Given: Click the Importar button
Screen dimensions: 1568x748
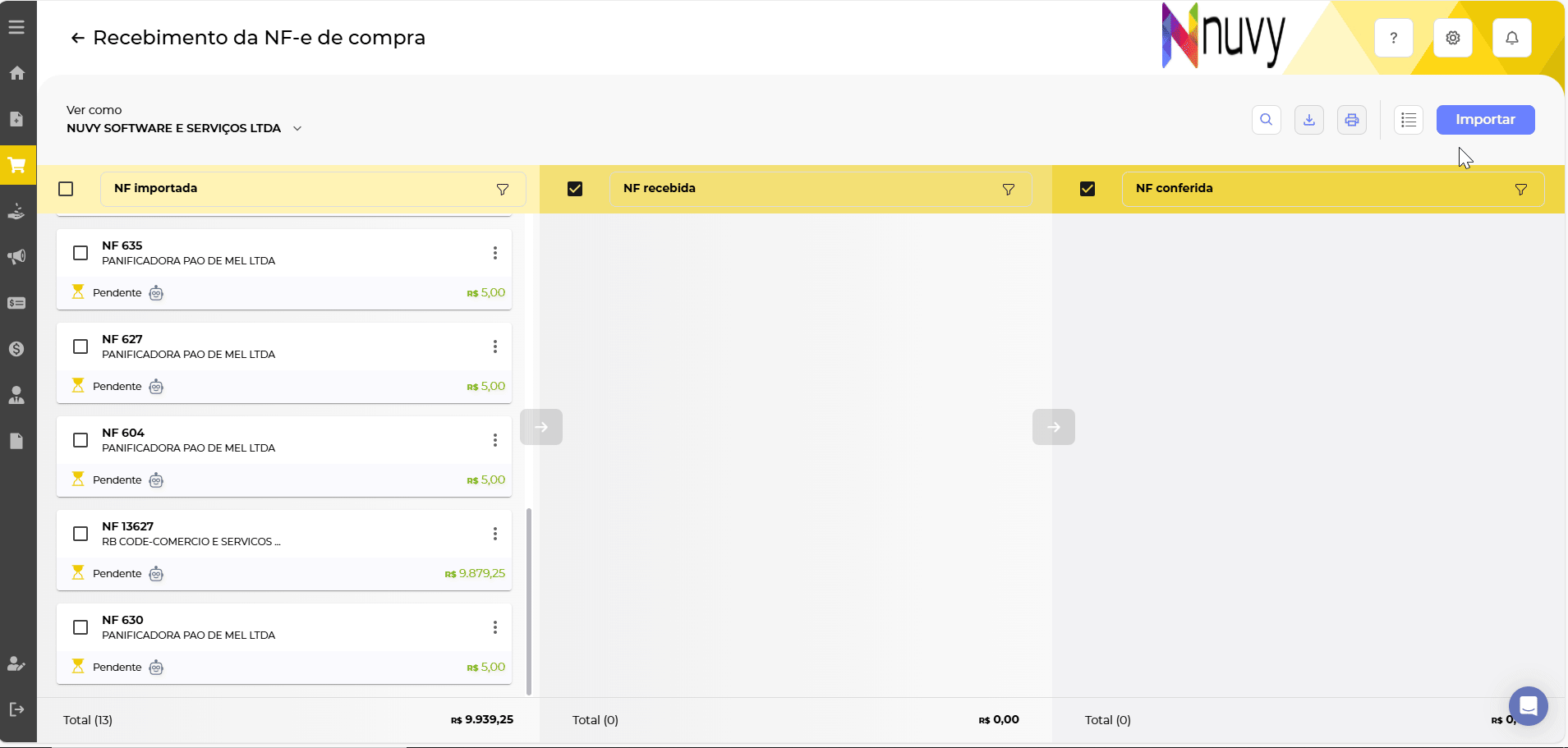Looking at the screenshot, I should (x=1484, y=120).
